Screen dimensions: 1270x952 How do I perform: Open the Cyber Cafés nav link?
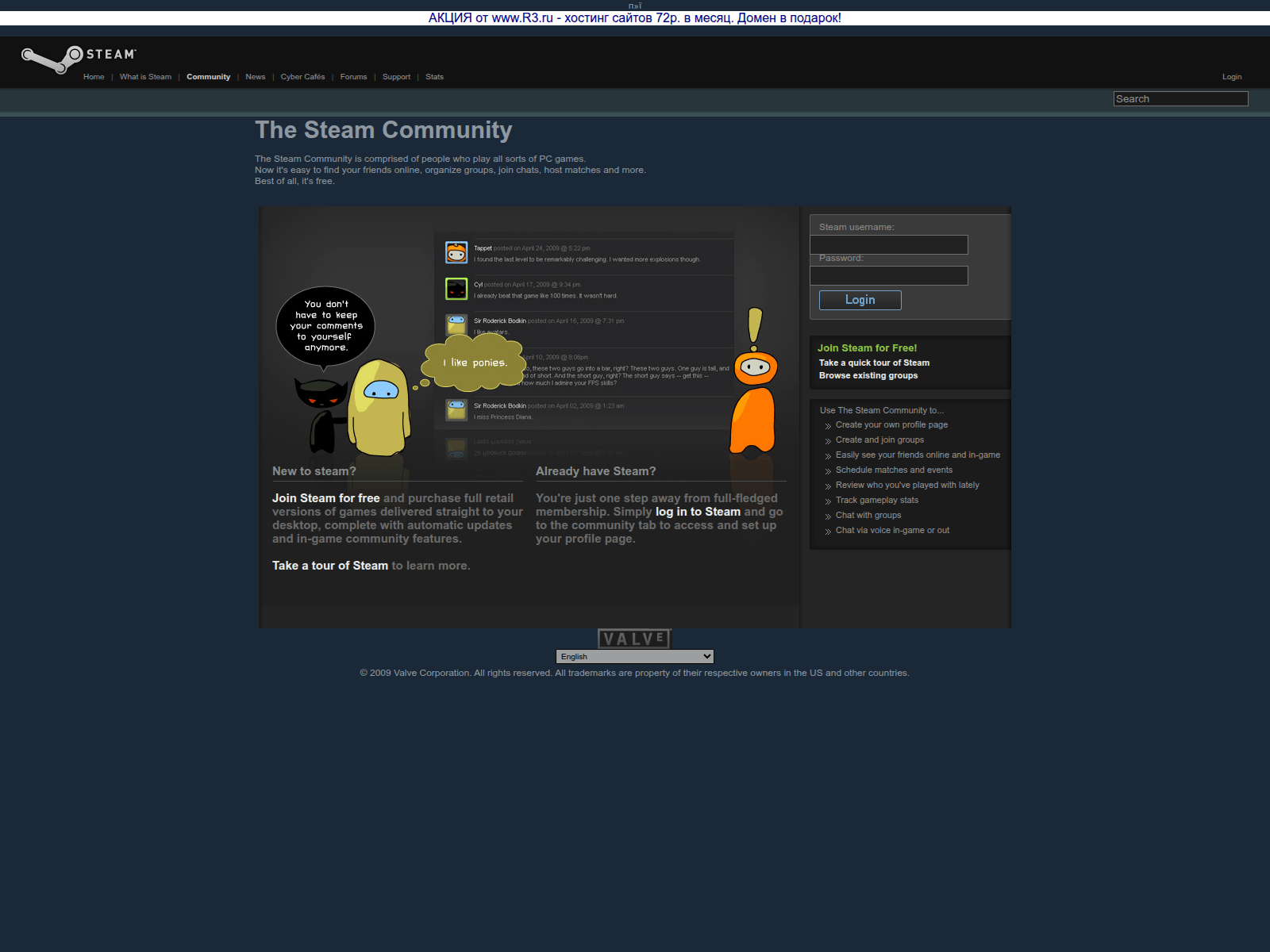(302, 77)
